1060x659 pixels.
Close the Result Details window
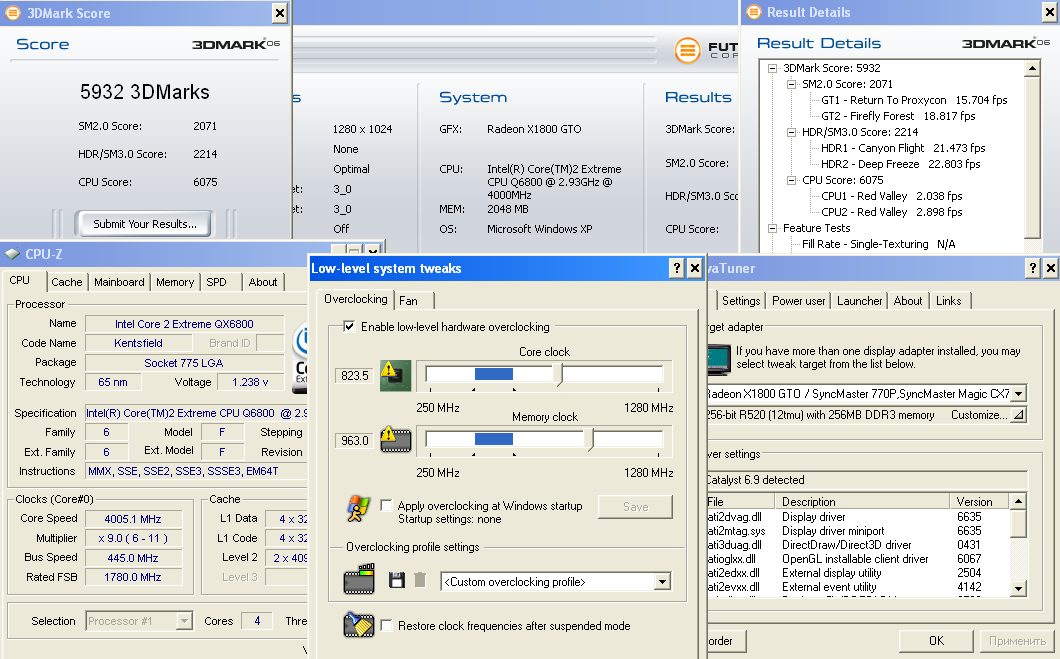click(1050, 12)
